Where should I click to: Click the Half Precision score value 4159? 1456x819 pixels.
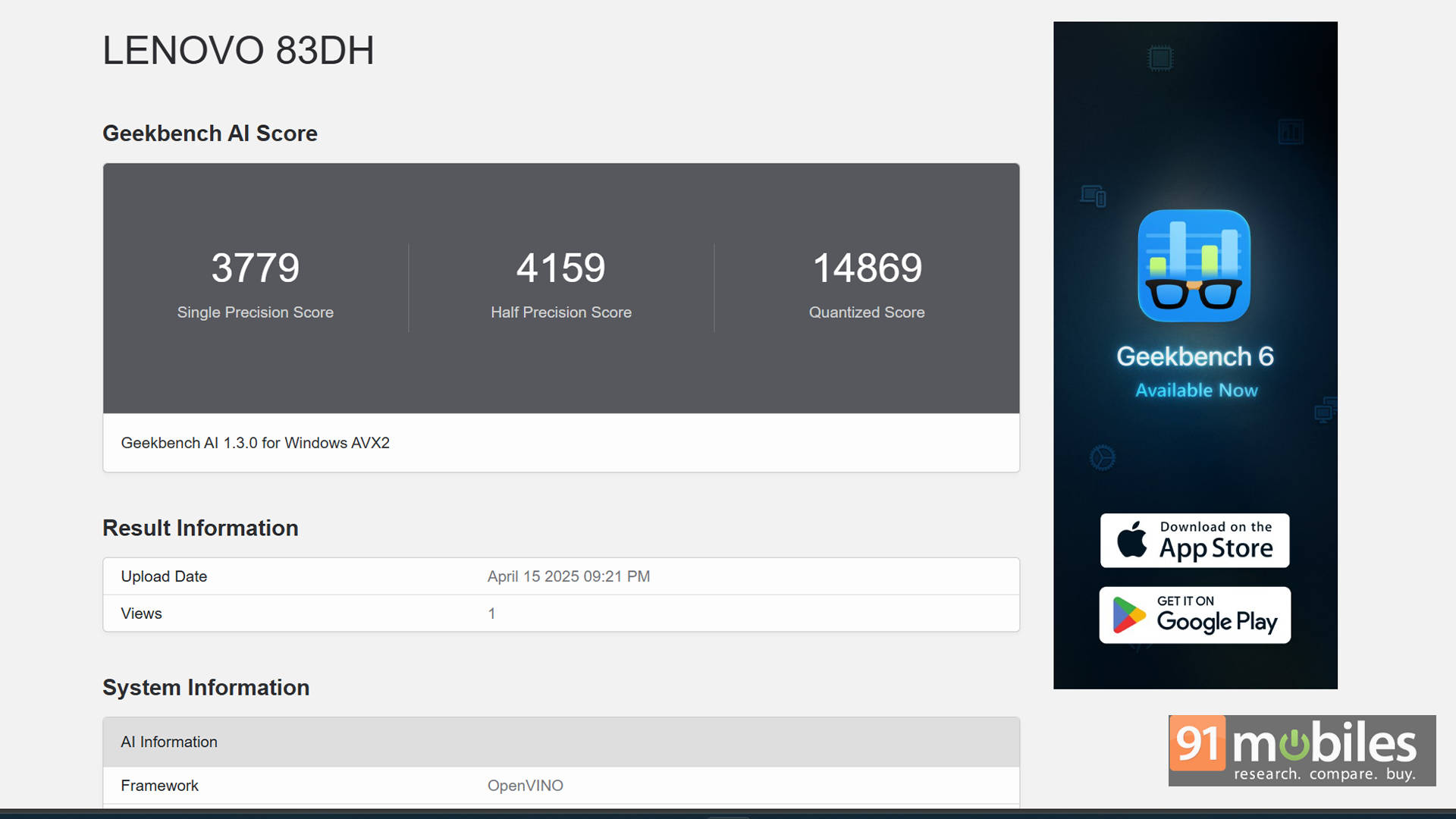[561, 268]
